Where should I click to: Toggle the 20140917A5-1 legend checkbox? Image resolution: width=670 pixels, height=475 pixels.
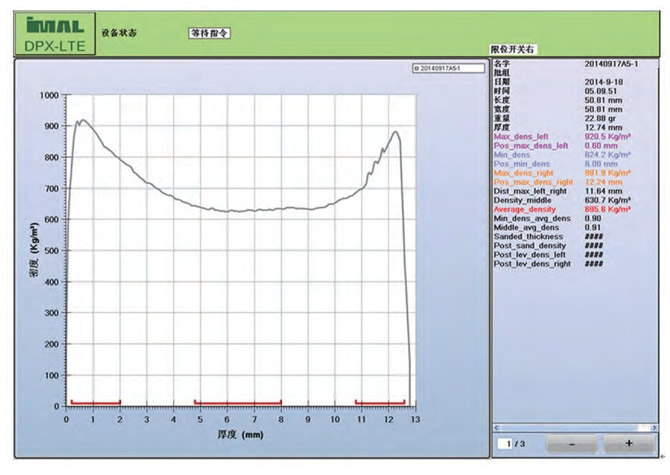point(416,68)
